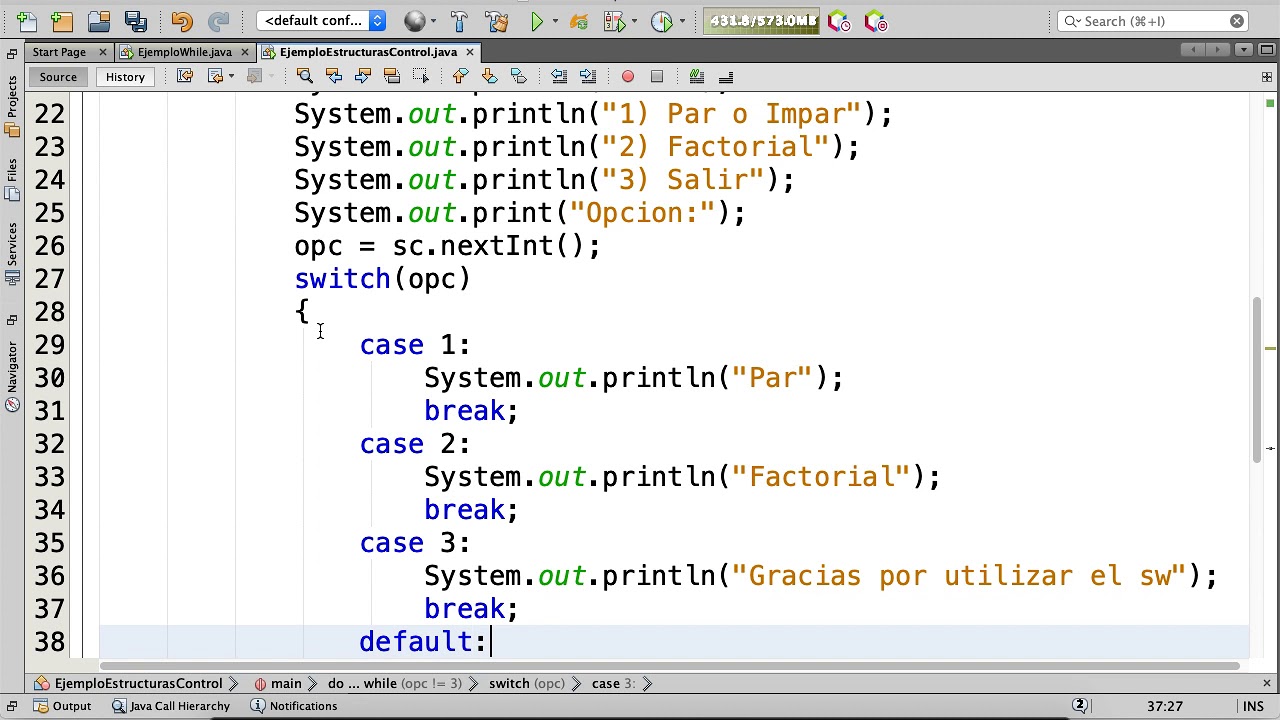The height and width of the screenshot is (720, 1280).
Task: Switch to the Start Page tab
Action: pos(59,52)
